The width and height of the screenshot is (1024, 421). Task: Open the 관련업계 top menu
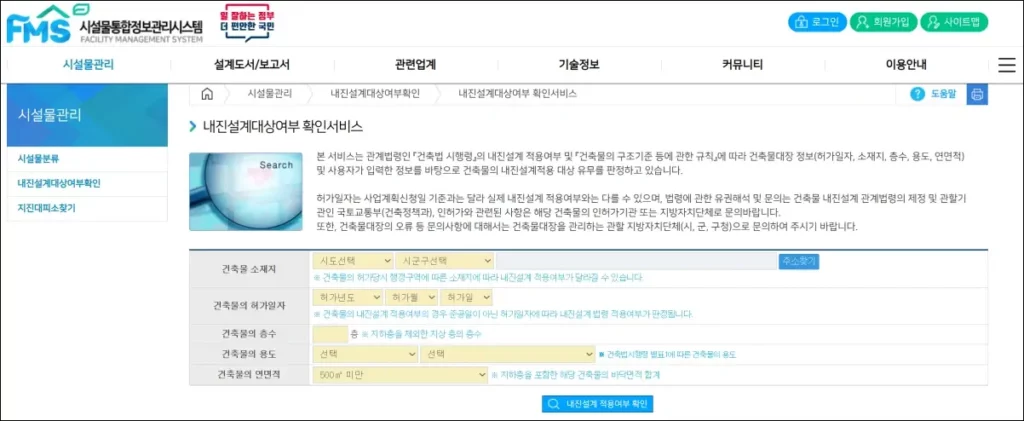click(415, 65)
